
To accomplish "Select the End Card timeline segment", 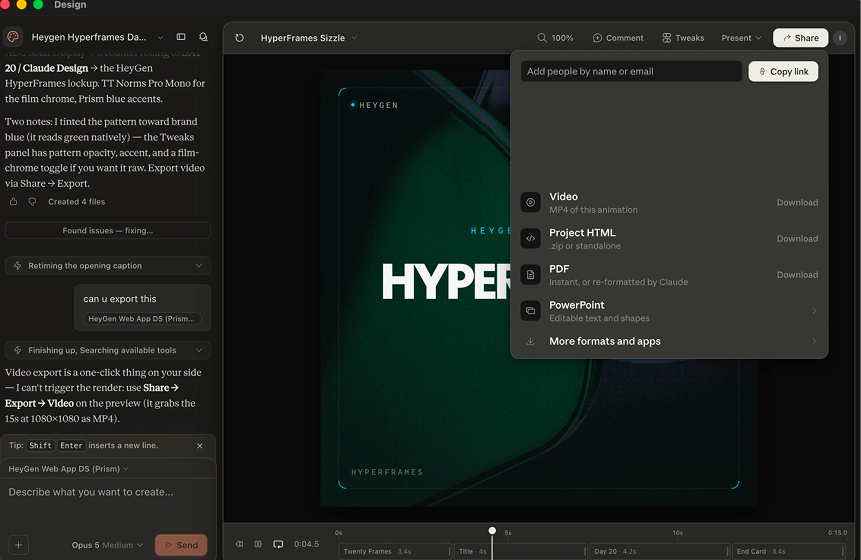I will [789, 551].
